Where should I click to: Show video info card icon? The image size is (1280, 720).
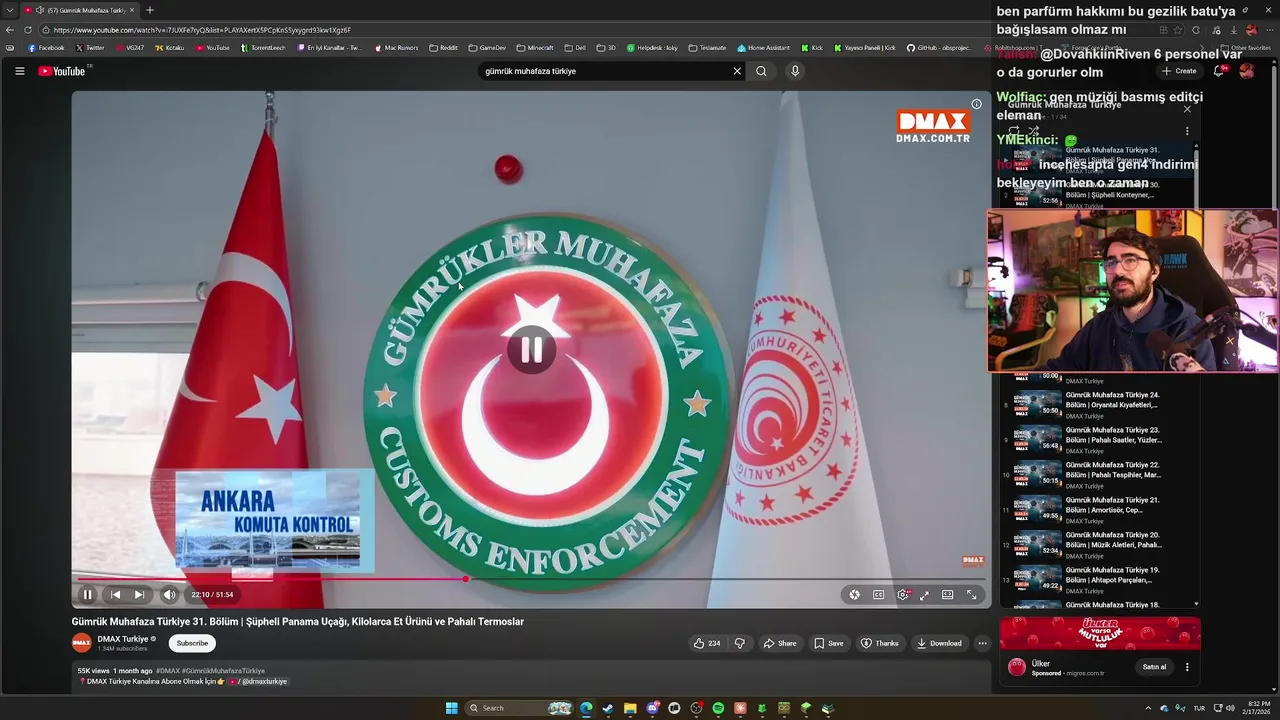coord(976,104)
